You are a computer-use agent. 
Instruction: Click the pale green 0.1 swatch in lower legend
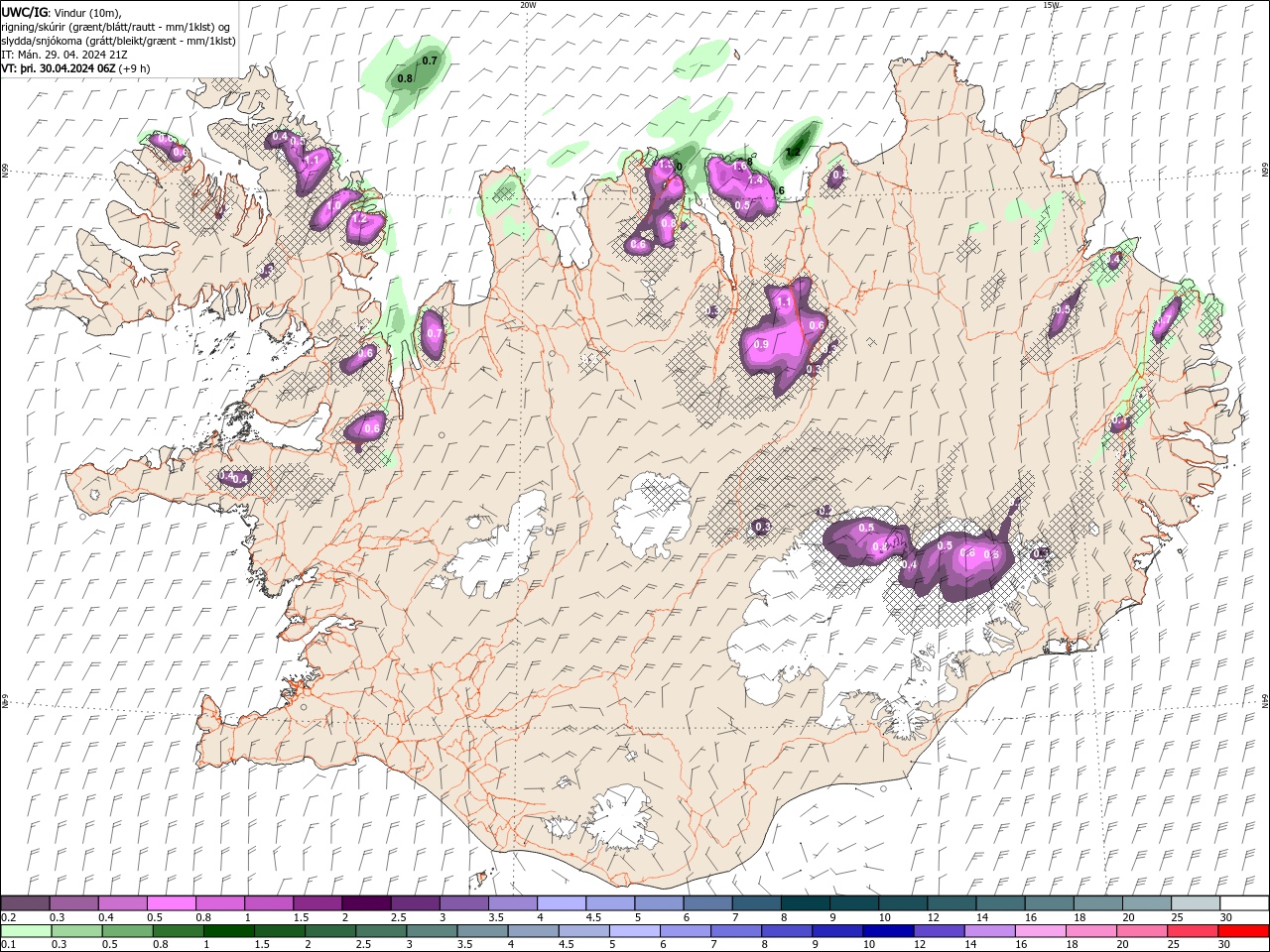pos(26,931)
